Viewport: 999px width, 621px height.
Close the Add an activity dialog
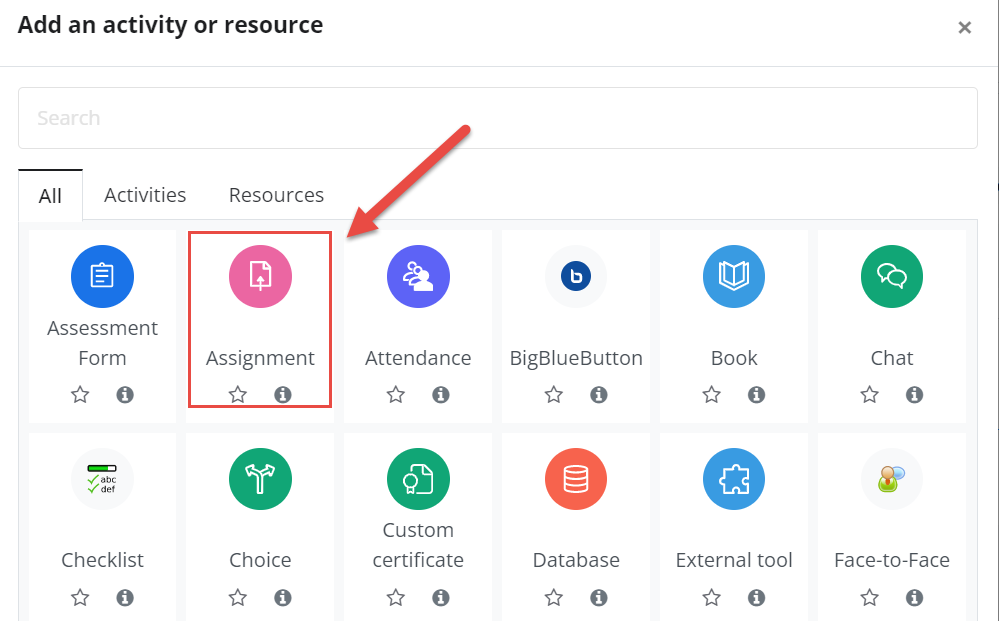(x=965, y=27)
